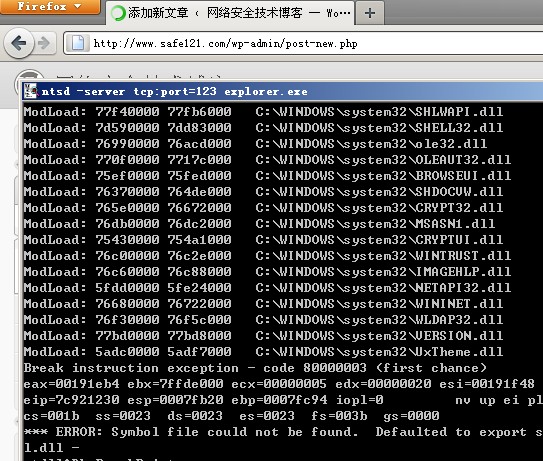Click the green loading icon on tab
Viewport: 543px width, 461px height.
118,14
